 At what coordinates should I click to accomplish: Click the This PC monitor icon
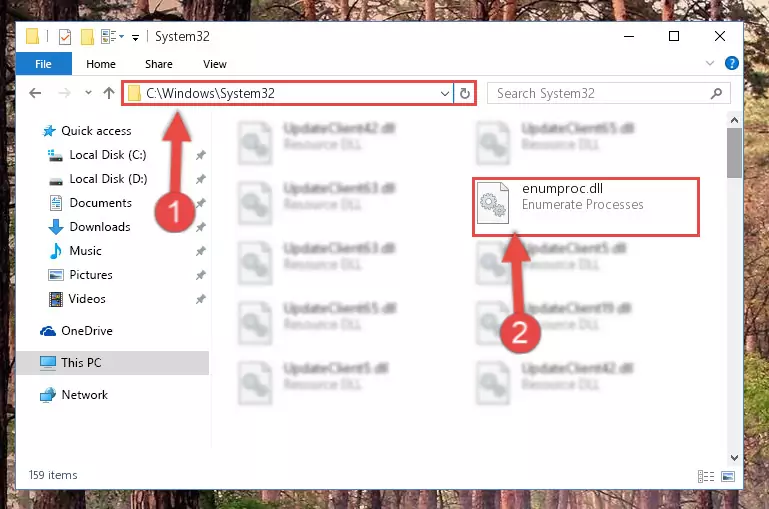pyautogui.click(x=48, y=363)
